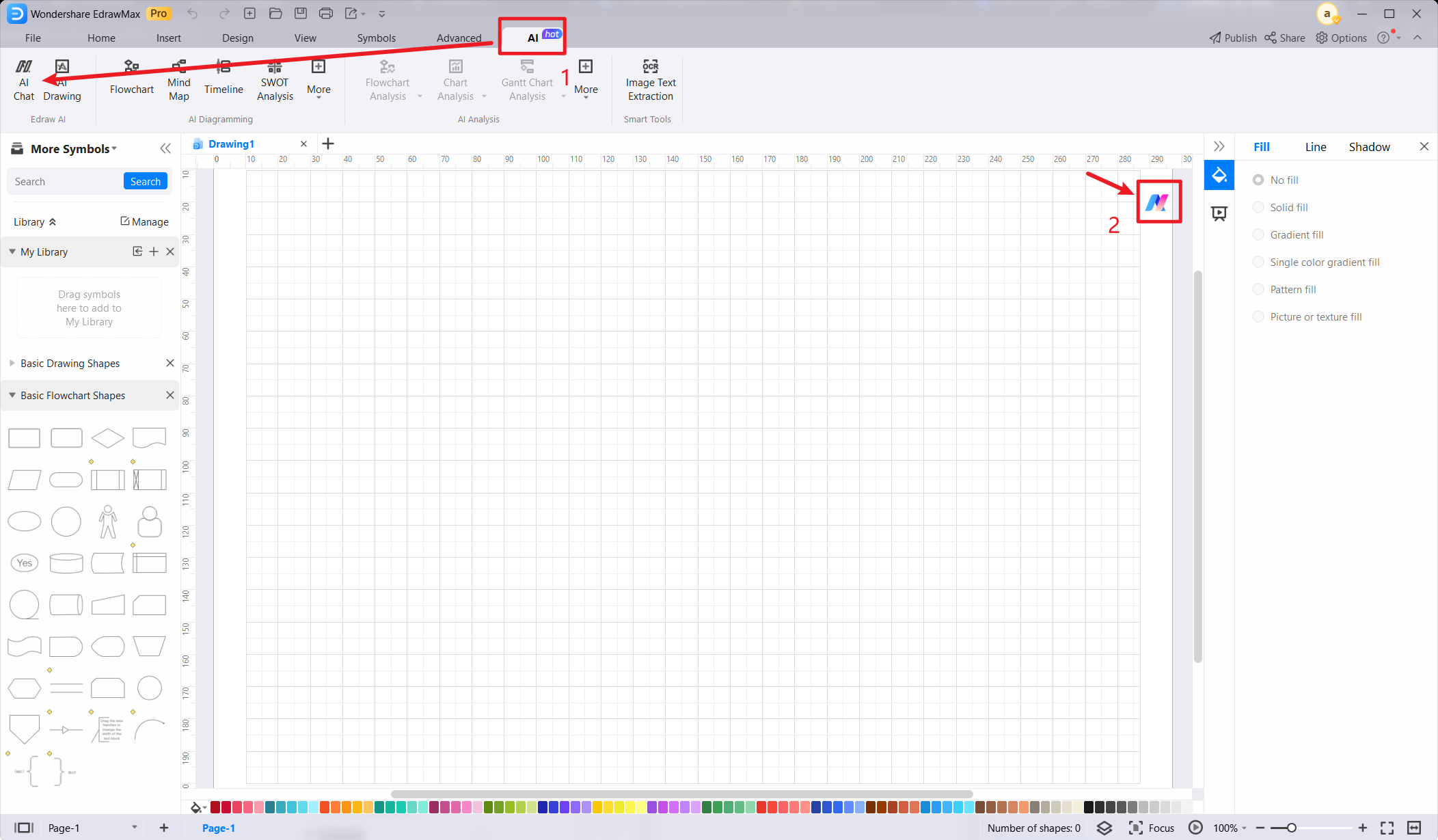Open the Layers icon in status bar

click(1104, 828)
